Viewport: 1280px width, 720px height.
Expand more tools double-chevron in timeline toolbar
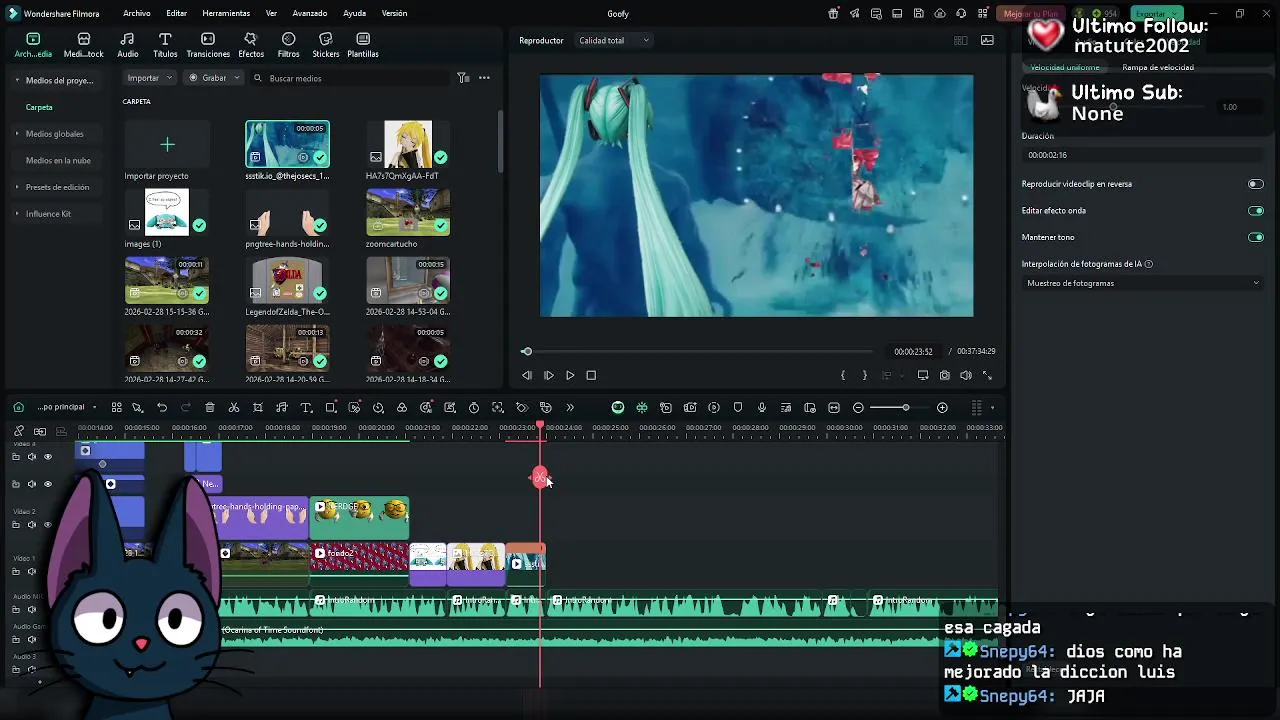(570, 407)
